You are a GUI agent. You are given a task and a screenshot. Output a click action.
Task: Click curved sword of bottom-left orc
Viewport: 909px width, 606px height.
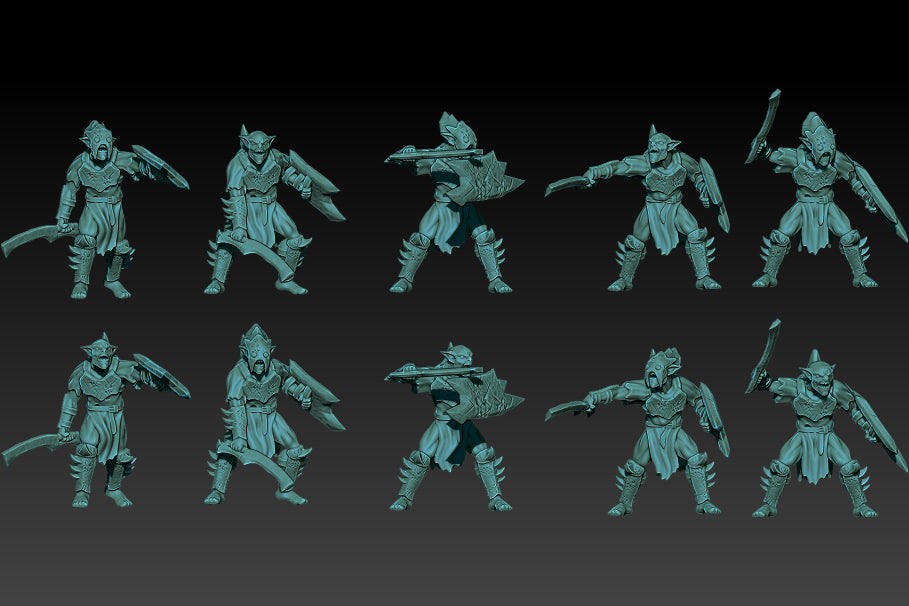tap(32, 449)
